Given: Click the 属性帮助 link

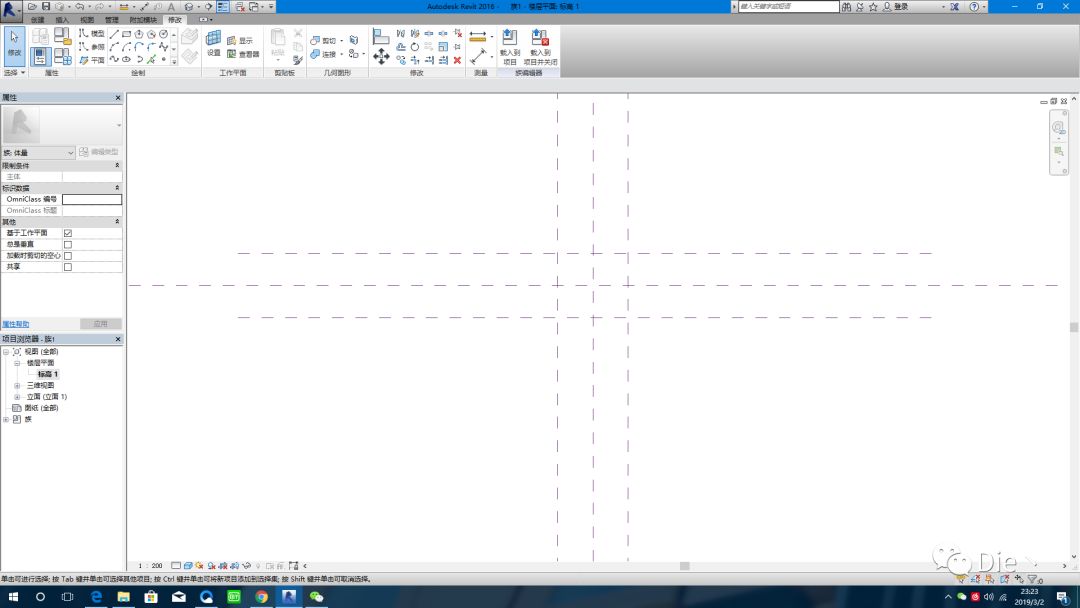Looking at the screenshot, I should pyautogui.click(x=16, y=324).
